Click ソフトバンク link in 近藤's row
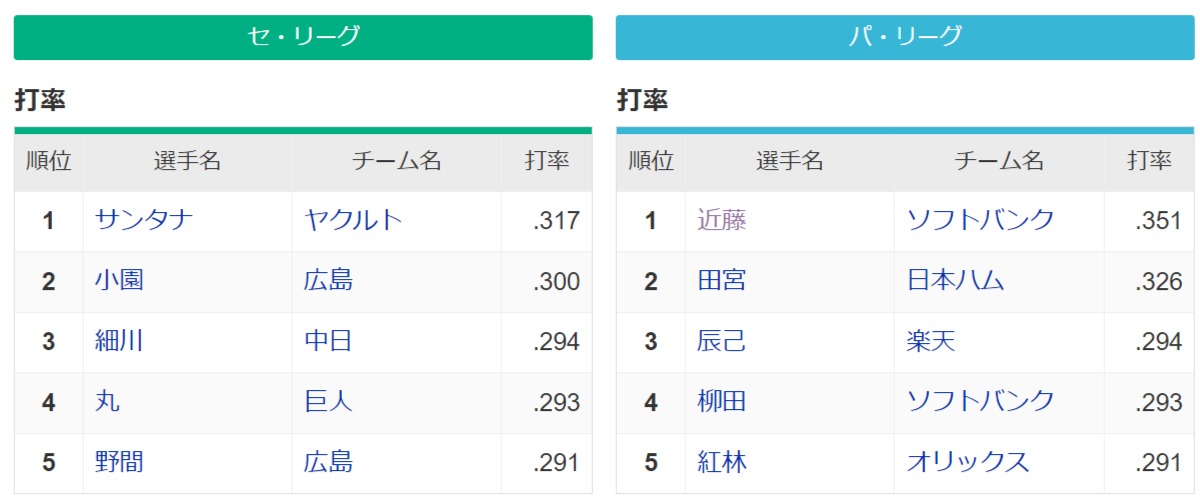Image resolution: width=1200 pixels, height=502 pixels. pos(980,220)
